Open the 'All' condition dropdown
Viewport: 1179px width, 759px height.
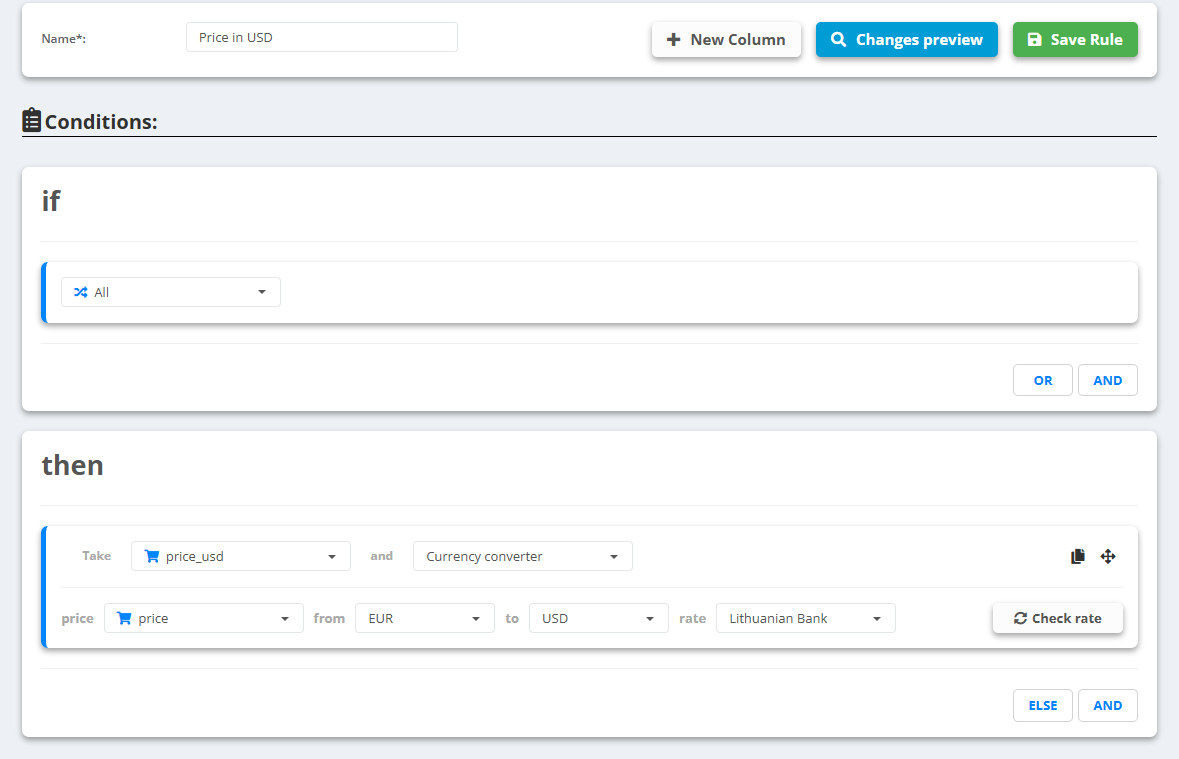pos(171,292)
